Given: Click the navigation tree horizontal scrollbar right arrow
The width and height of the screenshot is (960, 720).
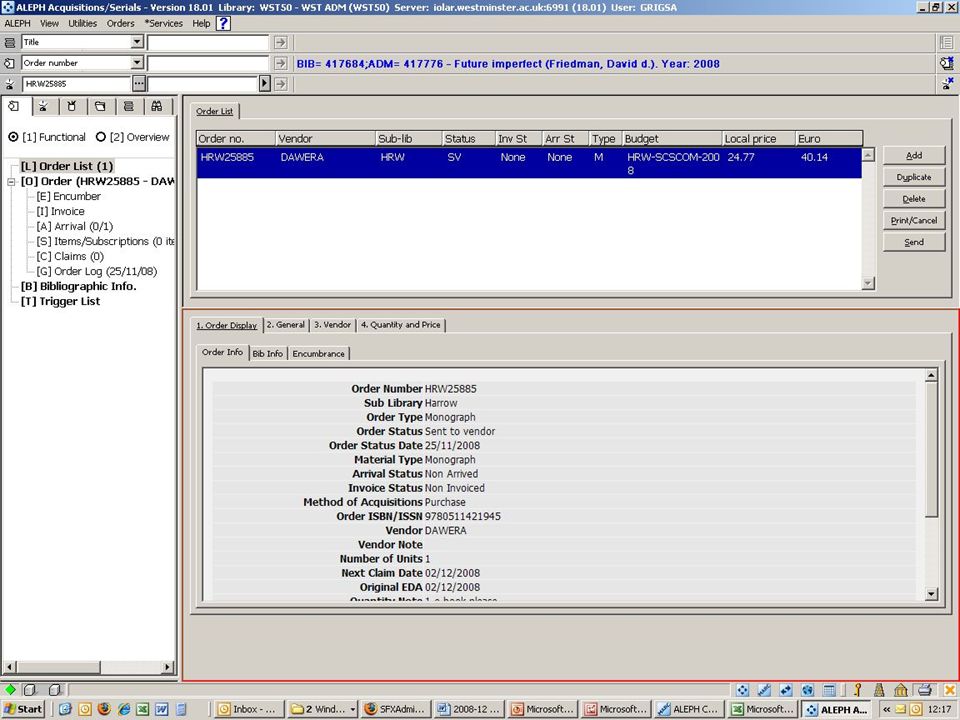Looking at the screenshot, I should point(167,667).
